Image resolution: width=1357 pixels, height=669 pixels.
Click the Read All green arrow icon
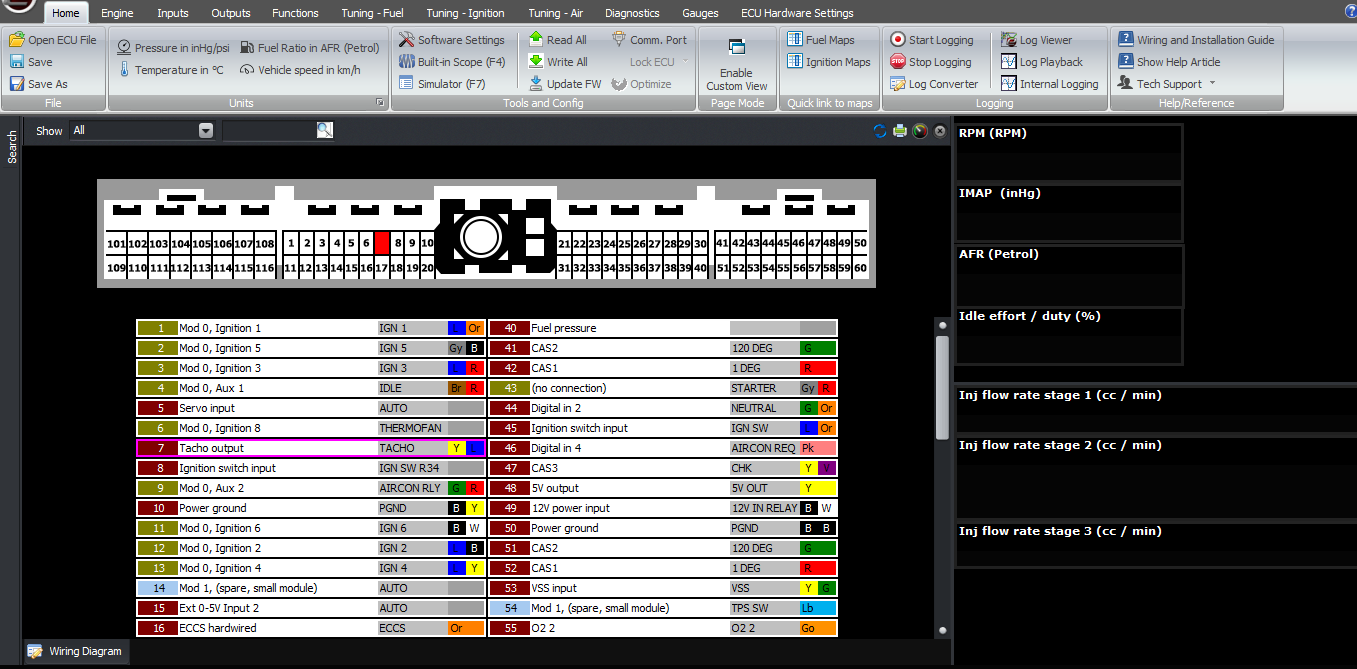click(536, 40)
